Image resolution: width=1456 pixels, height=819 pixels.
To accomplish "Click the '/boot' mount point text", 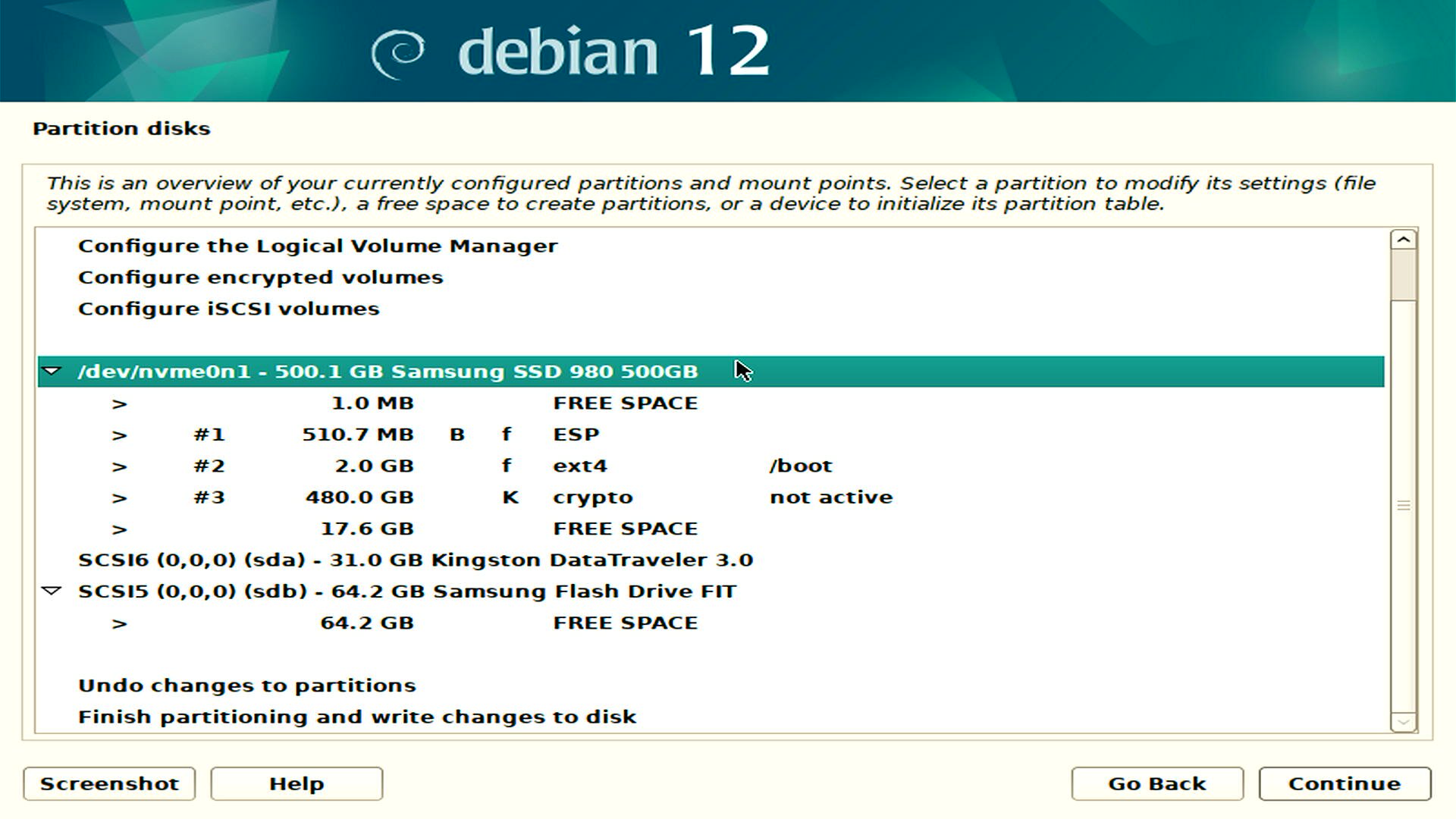I will coord(801,466).
